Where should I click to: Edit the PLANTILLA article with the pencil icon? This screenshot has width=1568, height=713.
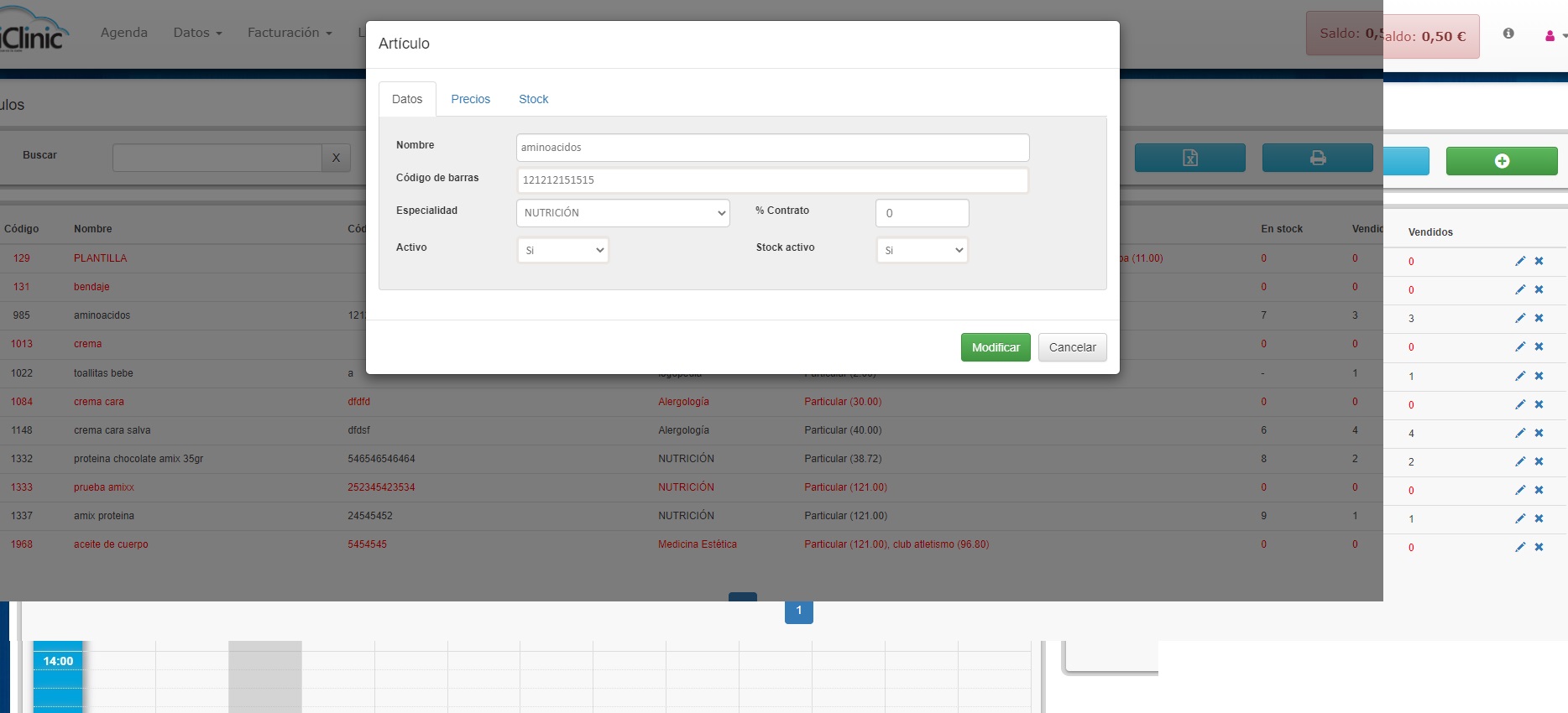pos(1520,261)
